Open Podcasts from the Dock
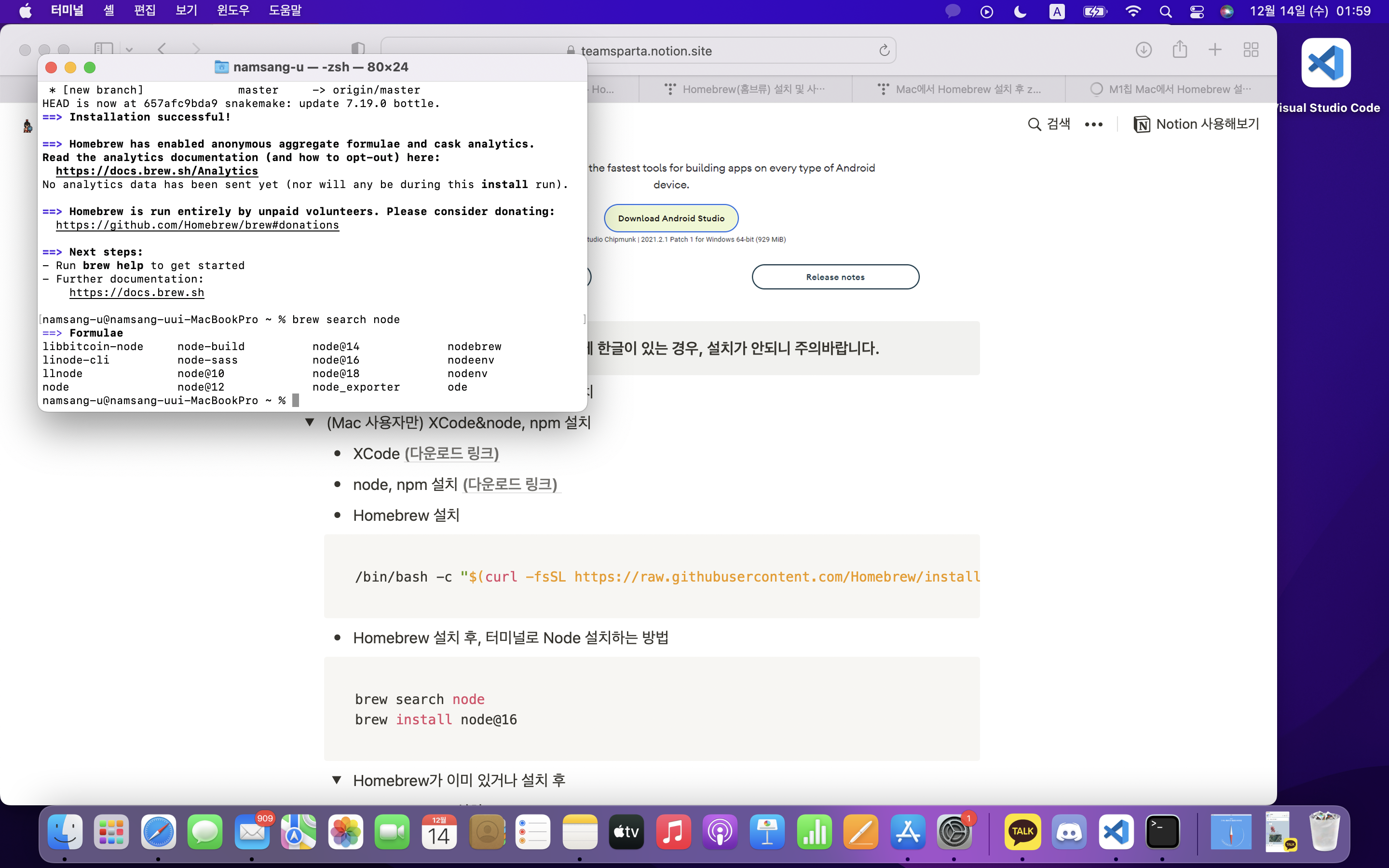The width and height of the screenshot is (1389, 868). [x=720, y=831]
